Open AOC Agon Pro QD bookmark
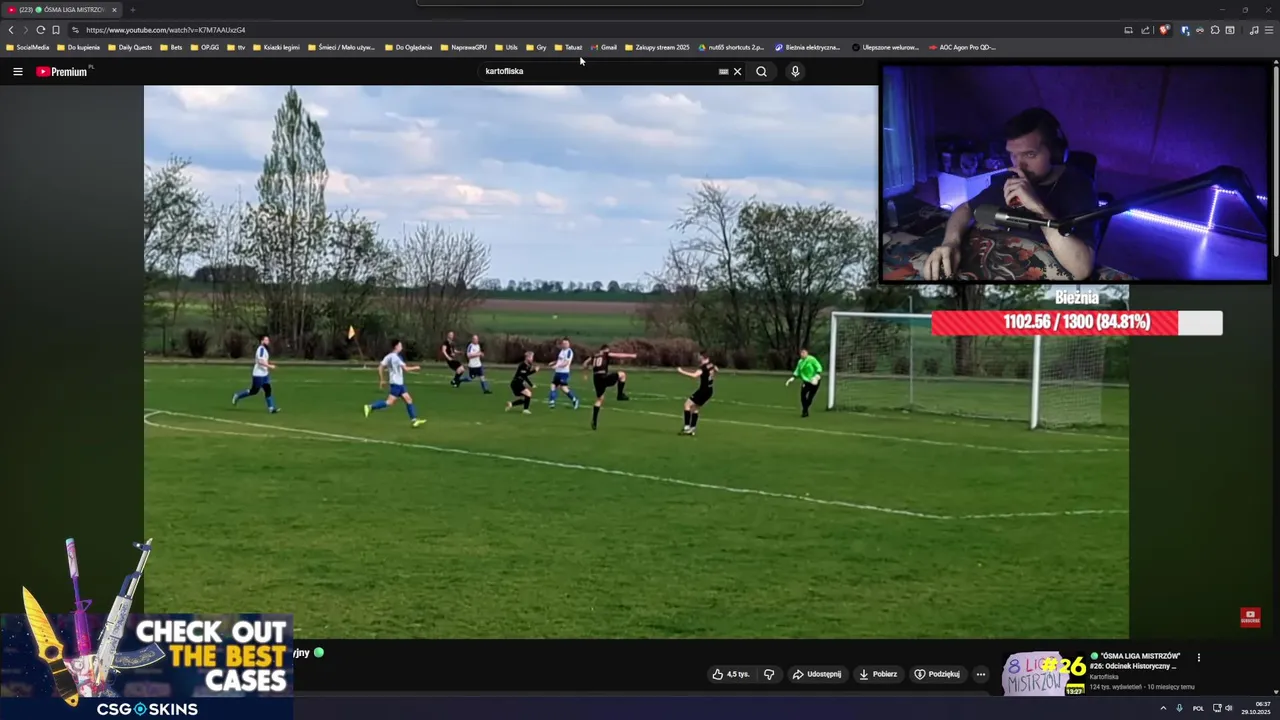This screenshot has width=1280, height=720. [962, 47]
